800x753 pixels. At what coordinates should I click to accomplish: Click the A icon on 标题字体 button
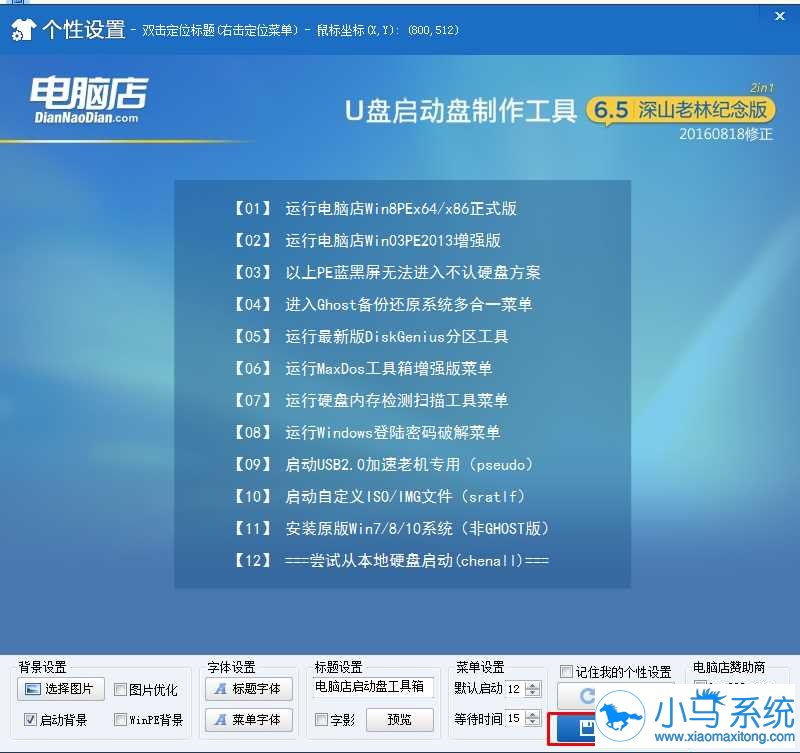click(x=220, y=689)
